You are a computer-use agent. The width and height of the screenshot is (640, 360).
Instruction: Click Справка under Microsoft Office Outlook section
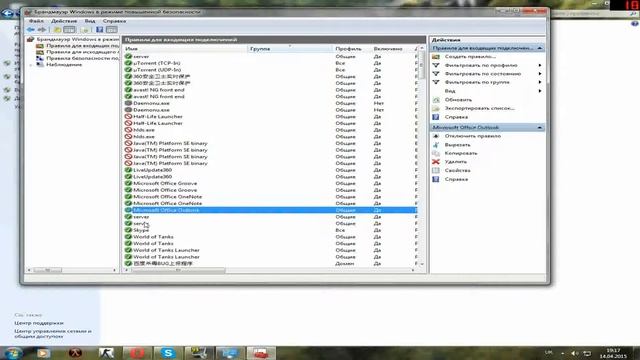[x=456, y=180]
